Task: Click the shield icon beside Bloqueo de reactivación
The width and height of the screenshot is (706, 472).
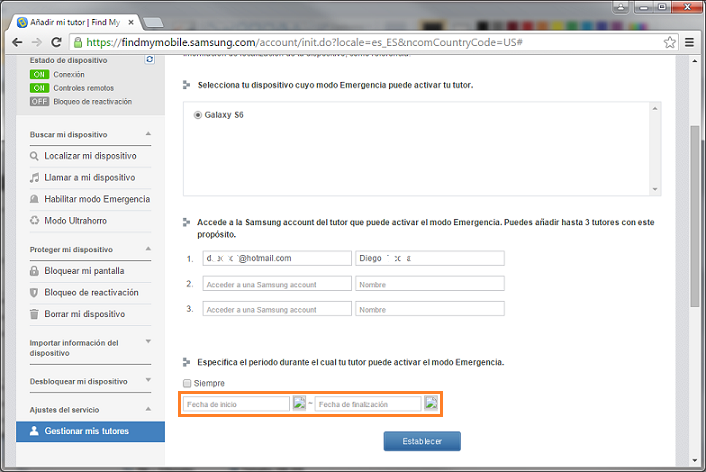Action: (34, 292)
